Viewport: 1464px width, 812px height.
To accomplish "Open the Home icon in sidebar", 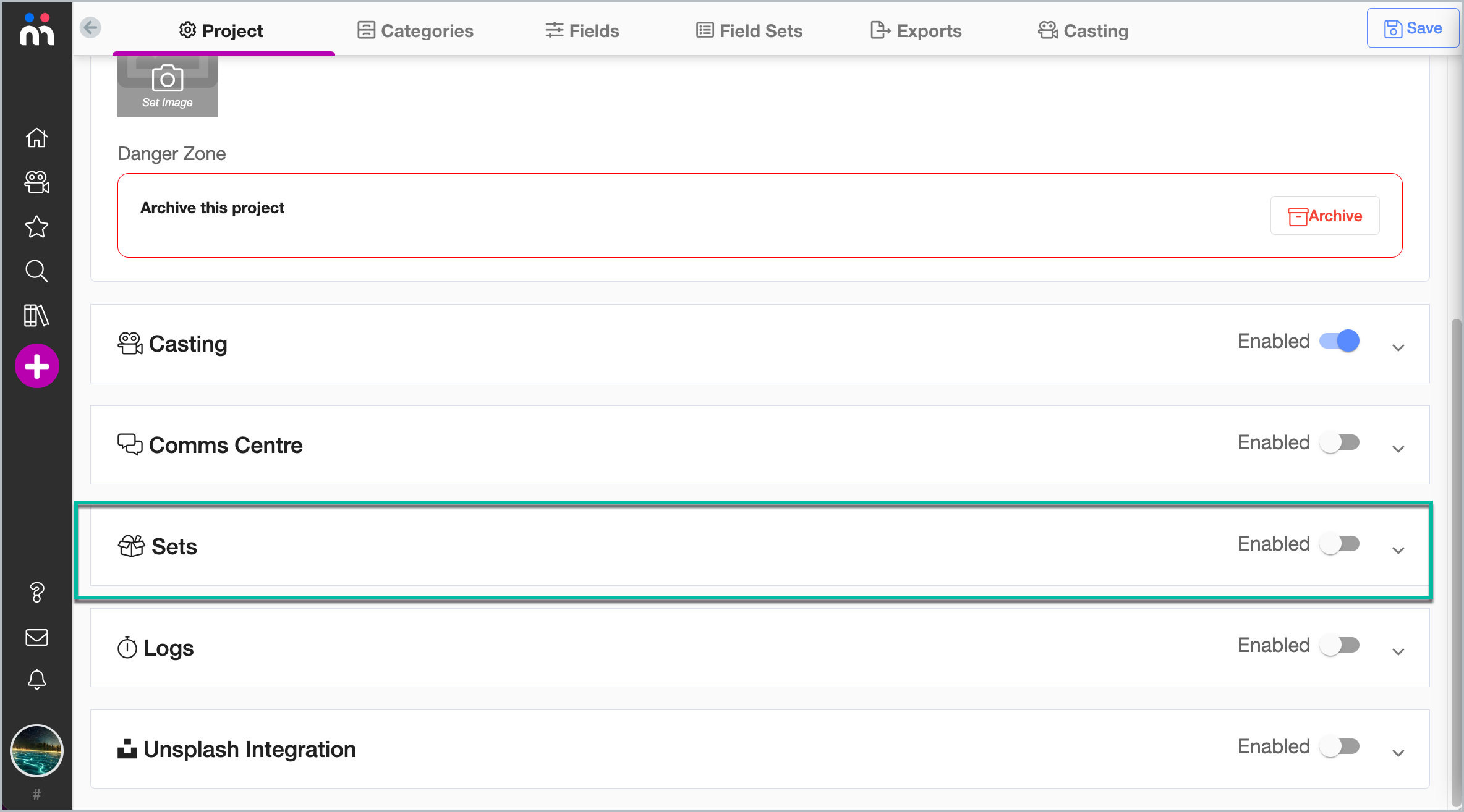I will (x=36, y=137).
